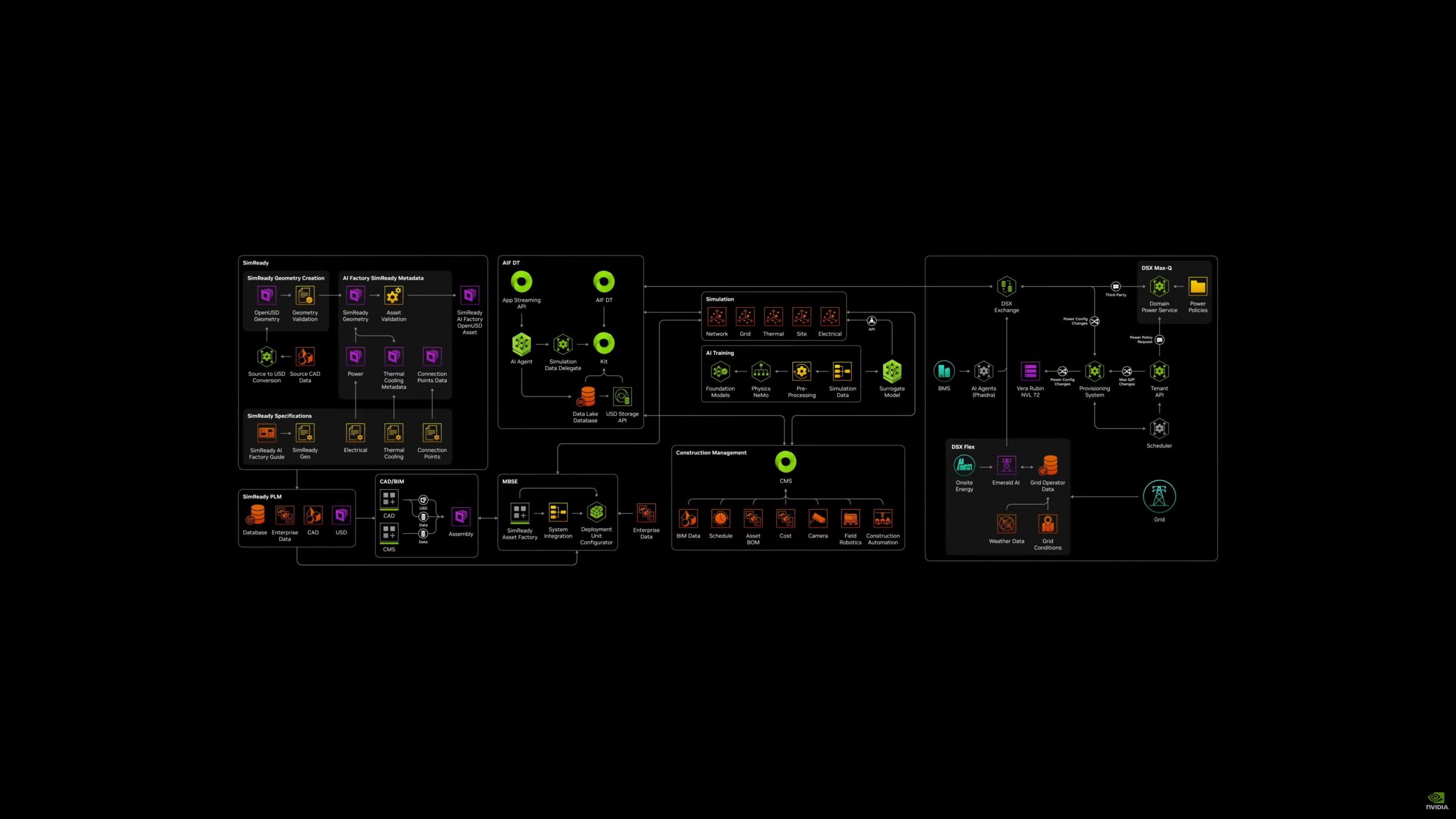Click the CMS green ring node
This screenshot has height=819, width=1456.
785,462
